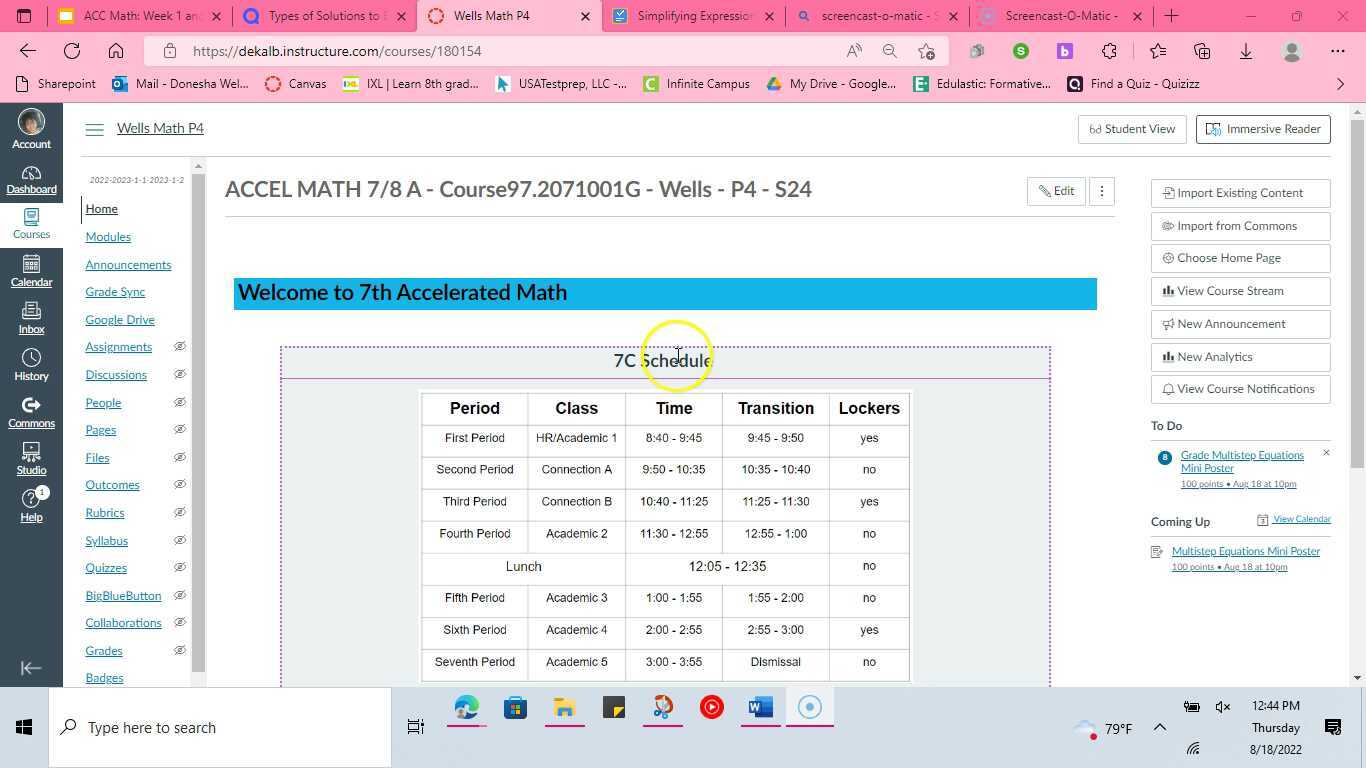Screen dimensions: 1366x768
Task: Show recent History in Canvas sidebar
Action: click(31, 365)
